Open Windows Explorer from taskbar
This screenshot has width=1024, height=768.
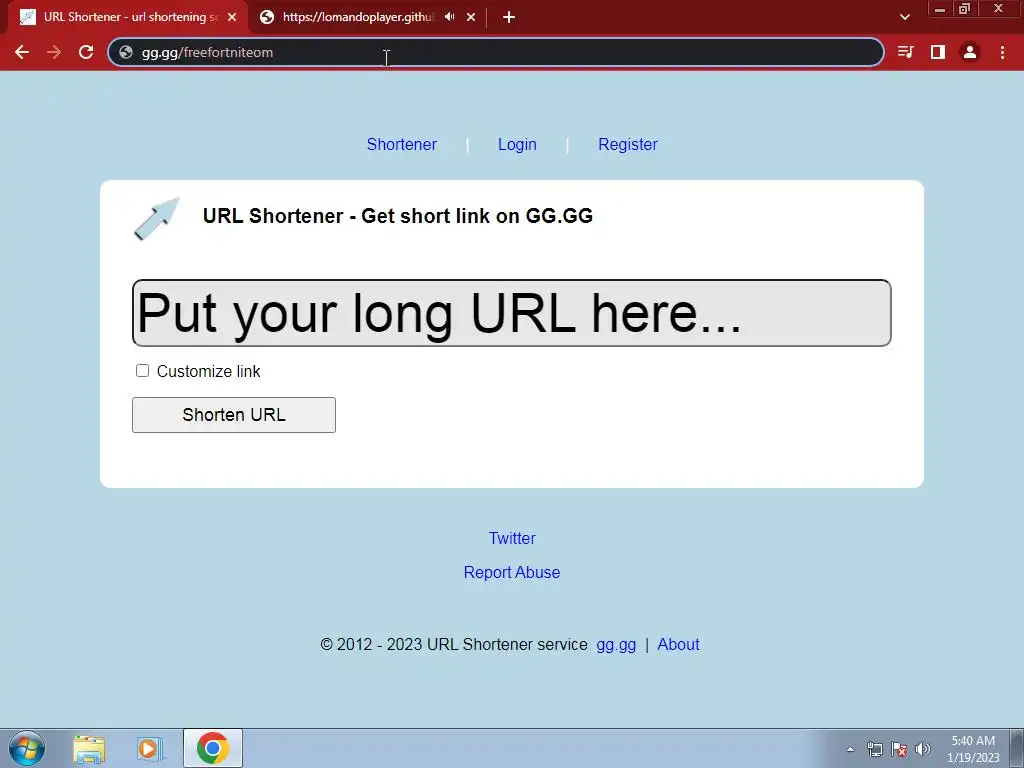pos(89,749)
